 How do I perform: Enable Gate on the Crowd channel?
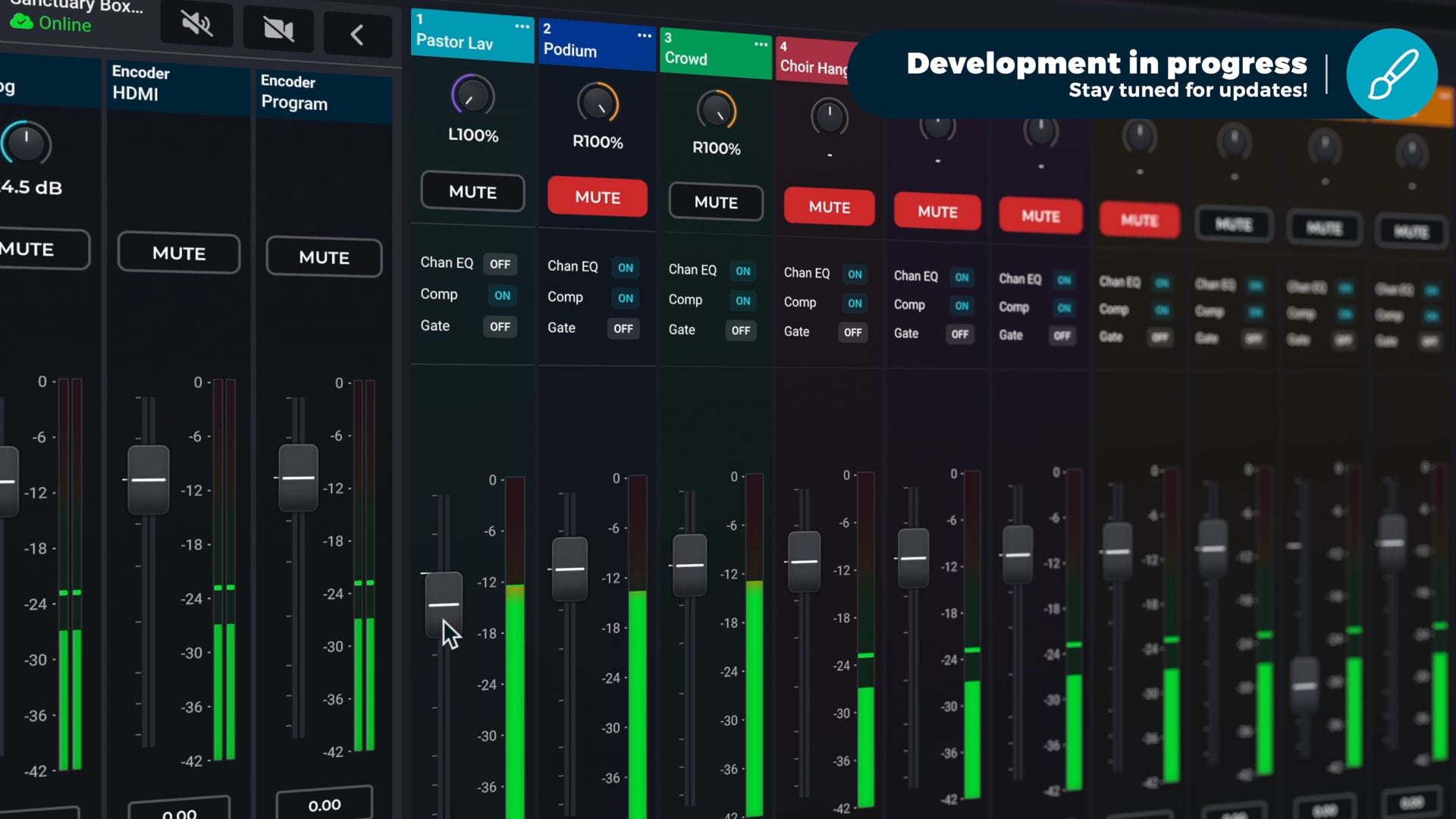coord(741,330)
